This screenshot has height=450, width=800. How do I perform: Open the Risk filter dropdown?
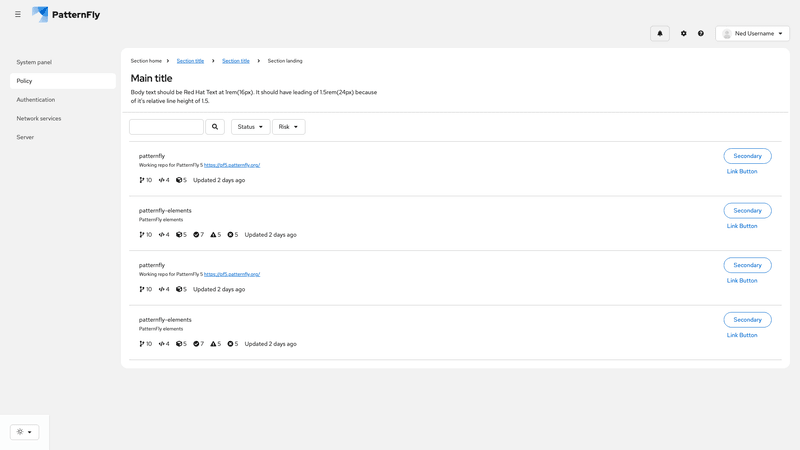coord(289,127)
